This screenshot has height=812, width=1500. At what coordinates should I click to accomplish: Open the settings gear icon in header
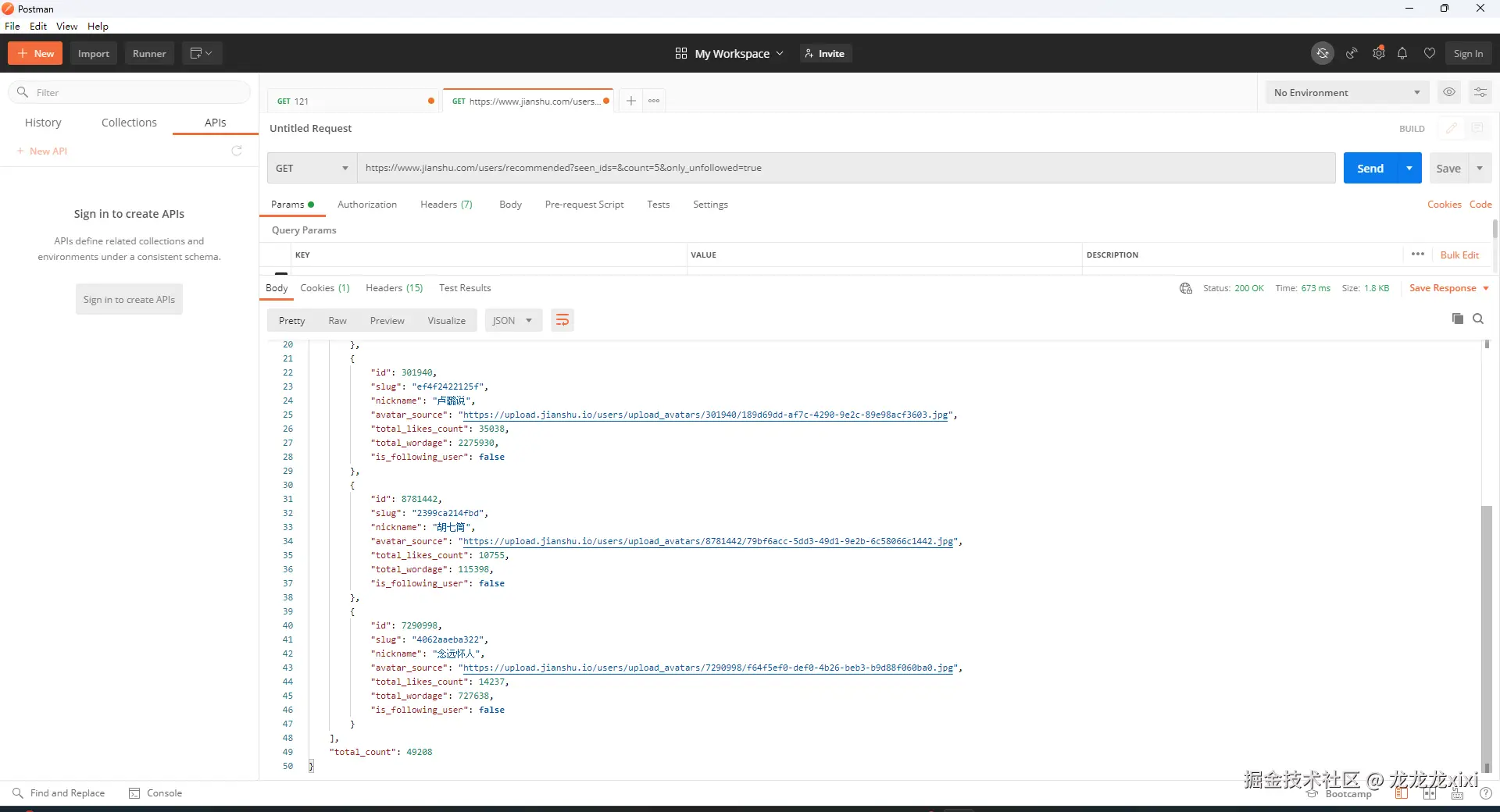tap(1379, 53)
